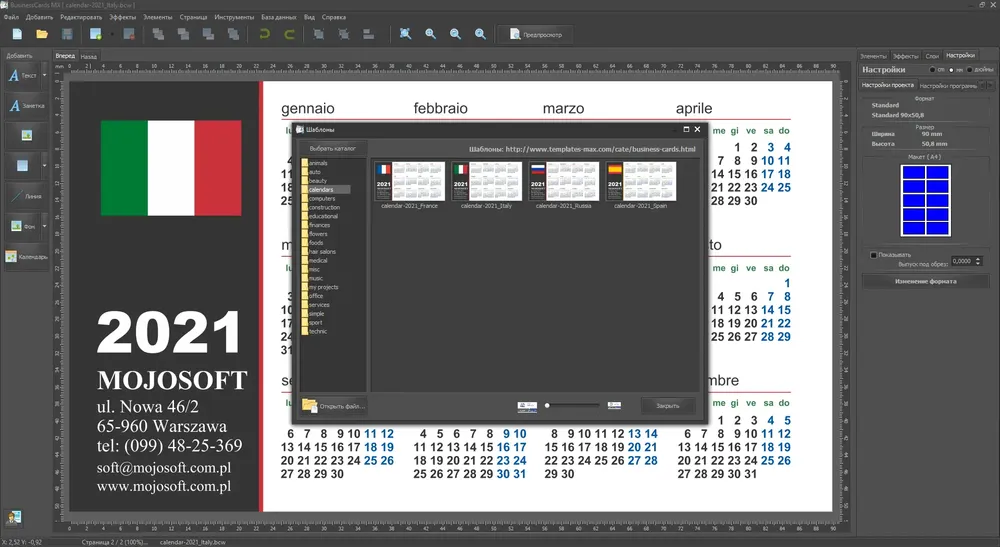Click the Open folder toolbar icon

point(42,34)
